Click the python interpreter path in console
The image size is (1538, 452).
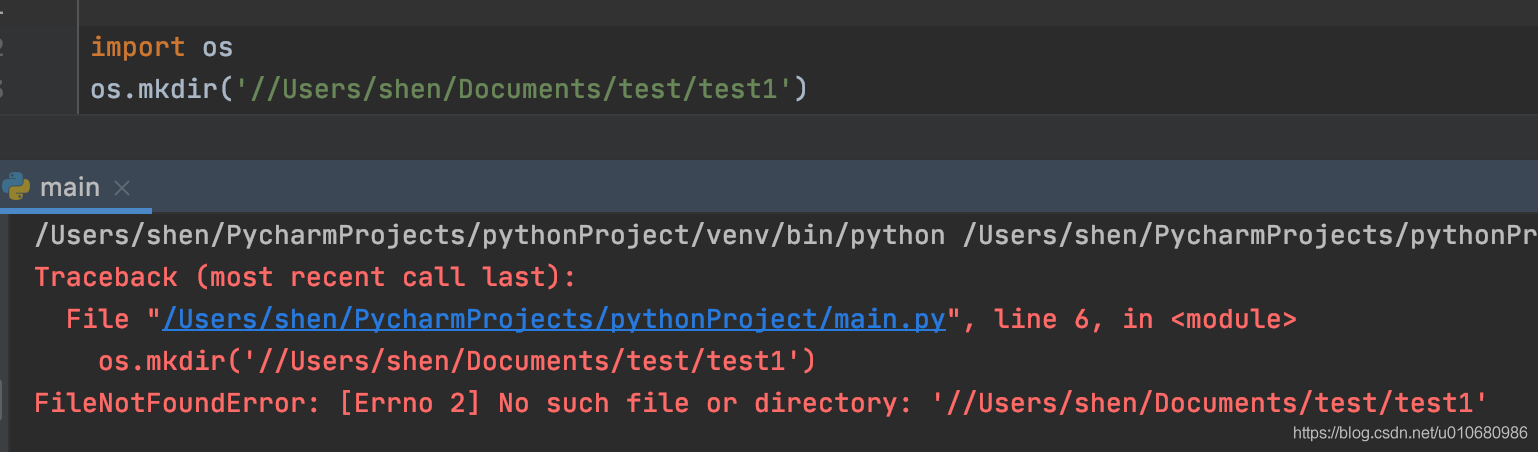tap(490, 235)
